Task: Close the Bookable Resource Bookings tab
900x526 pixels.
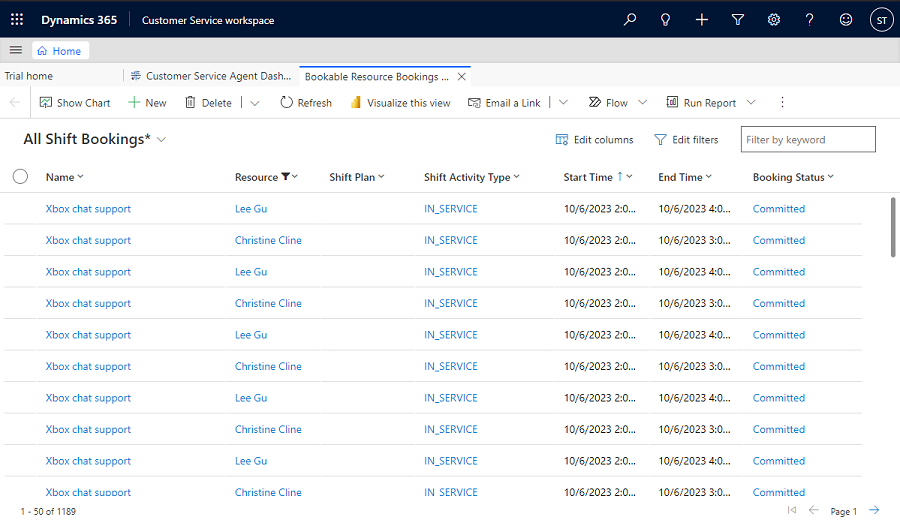Action: pos(461,76)
